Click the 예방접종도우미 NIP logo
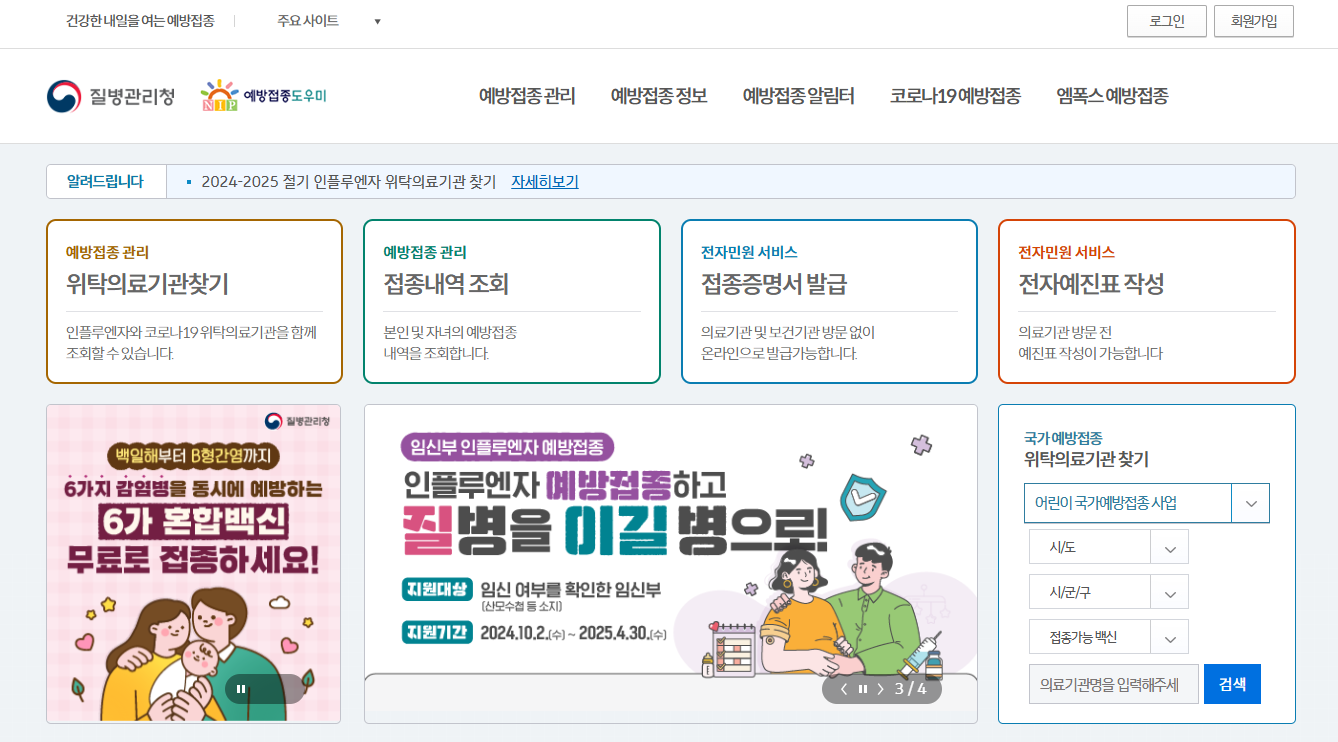This screenshot has height=742, width=1338. [x=263, y=96]
